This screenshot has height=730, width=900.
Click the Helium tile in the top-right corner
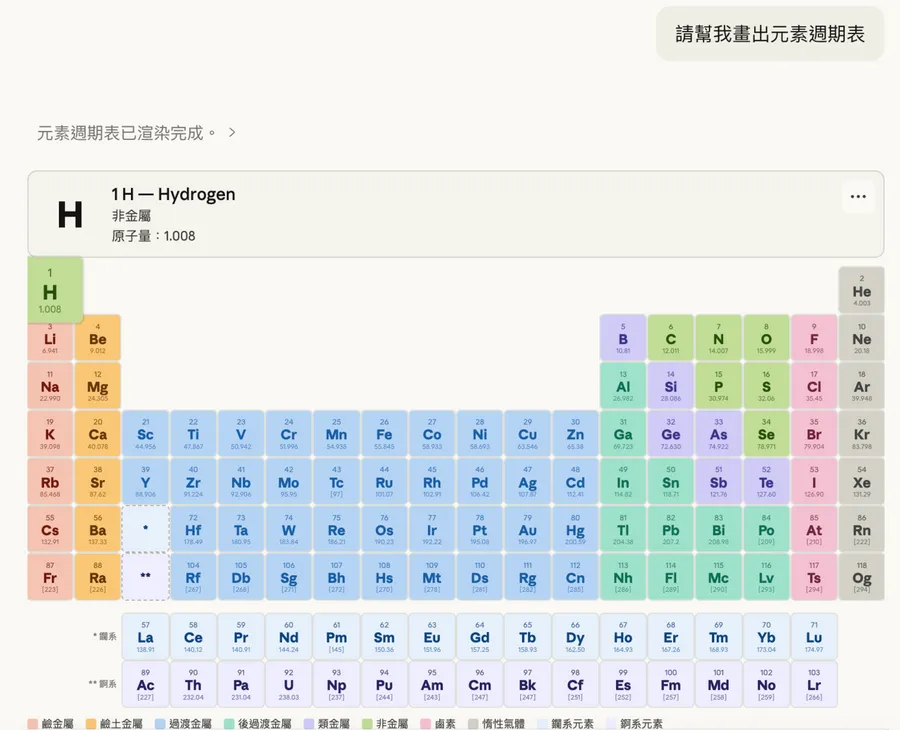(x=860, y=291)
